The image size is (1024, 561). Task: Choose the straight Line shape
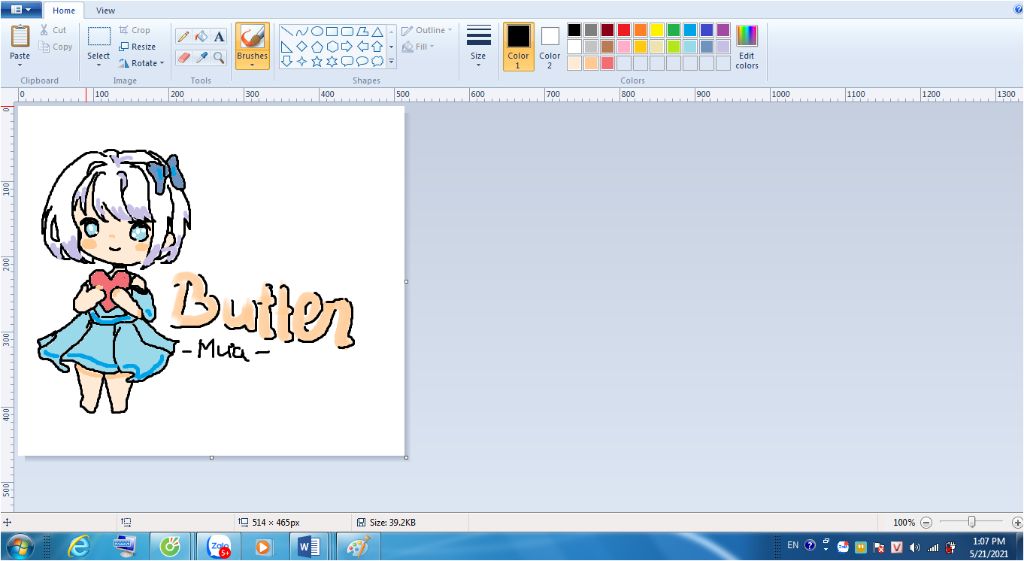tap(287, 31)
